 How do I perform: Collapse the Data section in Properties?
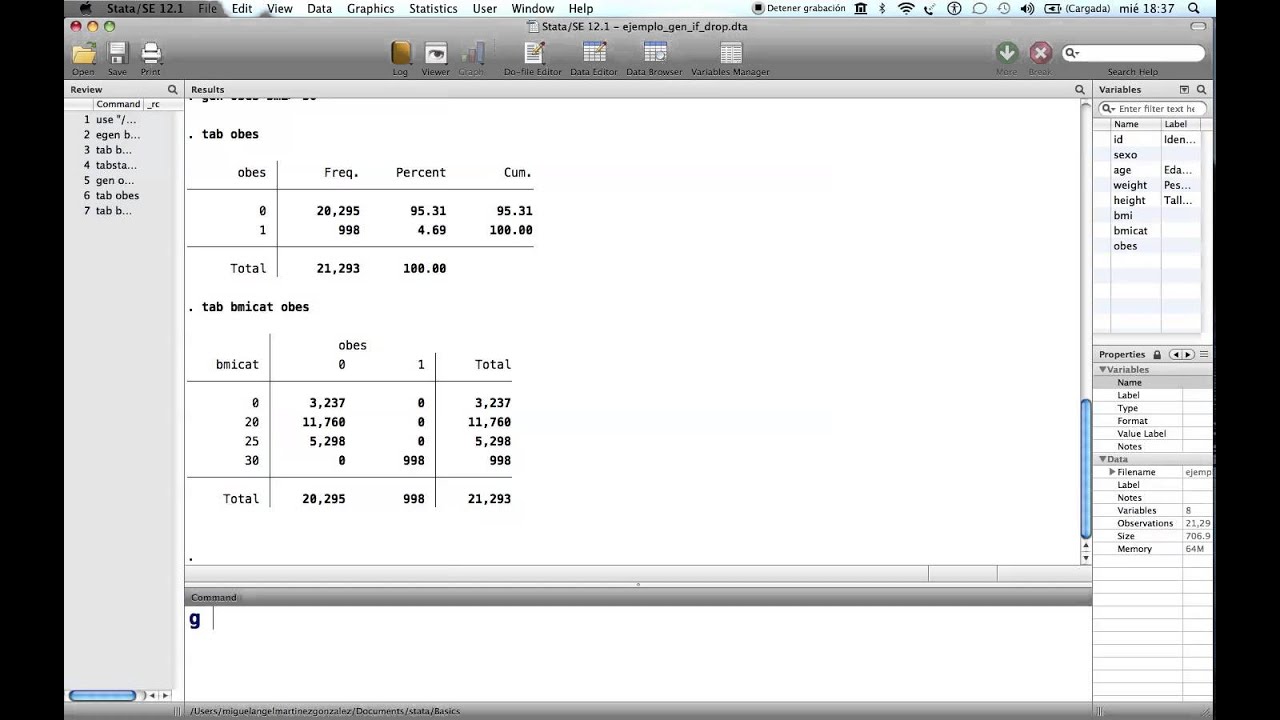(1103, 460)
